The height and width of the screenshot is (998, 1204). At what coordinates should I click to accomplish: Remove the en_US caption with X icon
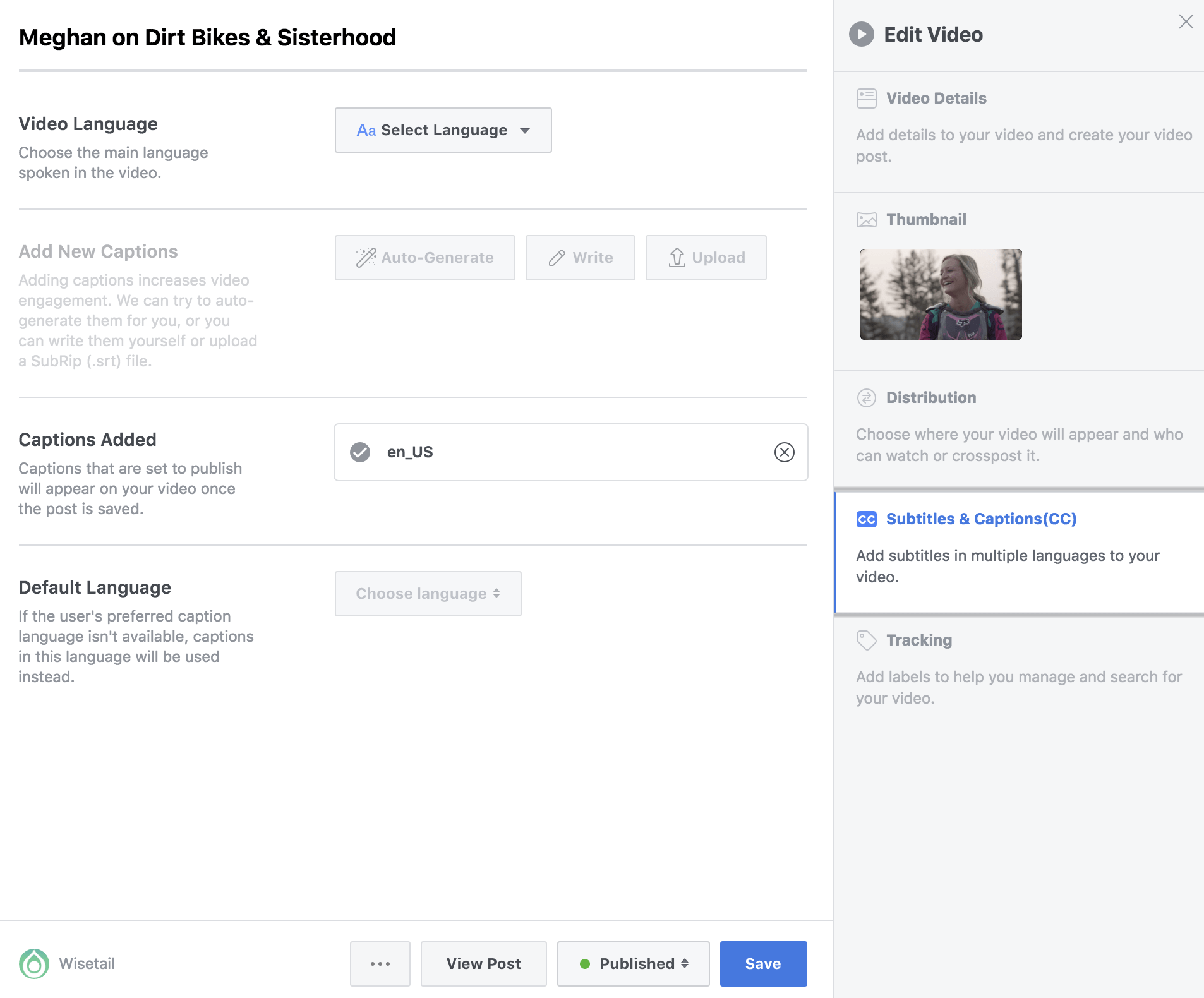coord(784,452)
